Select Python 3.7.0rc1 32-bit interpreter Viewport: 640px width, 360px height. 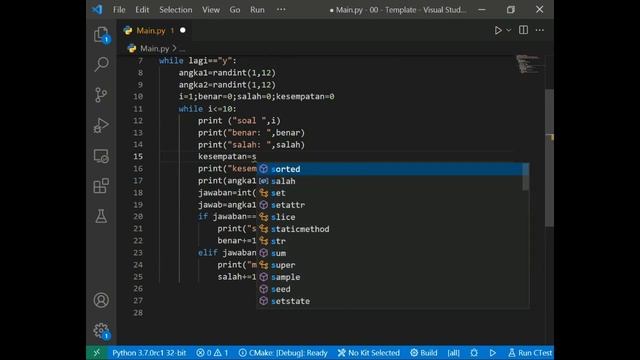coord(149,353)
